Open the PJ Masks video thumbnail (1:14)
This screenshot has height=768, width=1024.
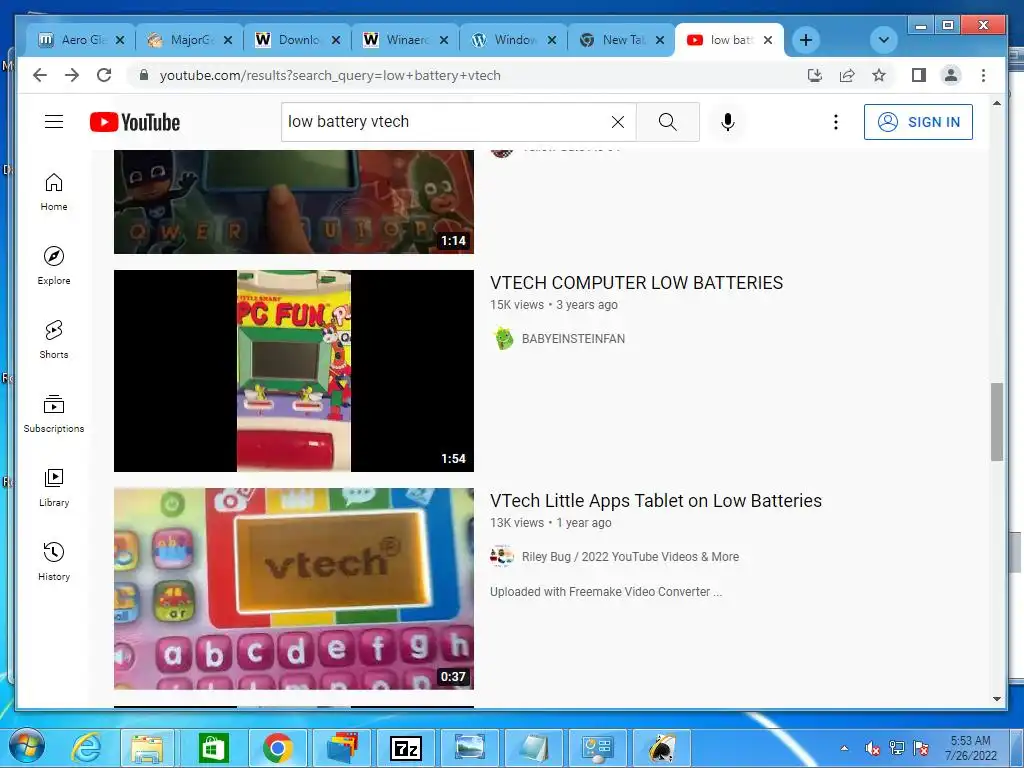(x=294, y=202)
